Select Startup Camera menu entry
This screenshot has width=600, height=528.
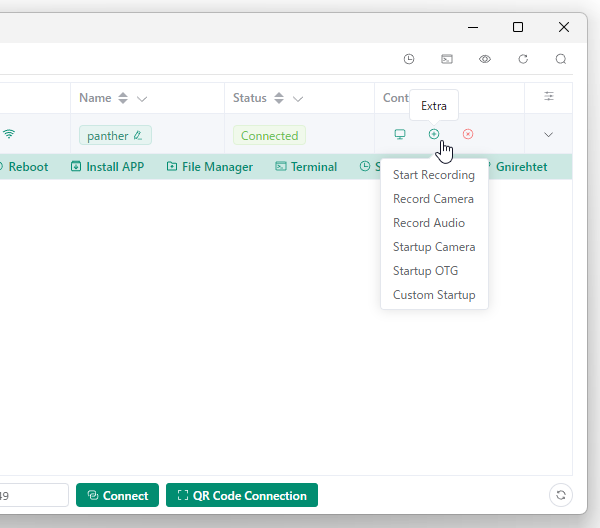tap(434, 247)
